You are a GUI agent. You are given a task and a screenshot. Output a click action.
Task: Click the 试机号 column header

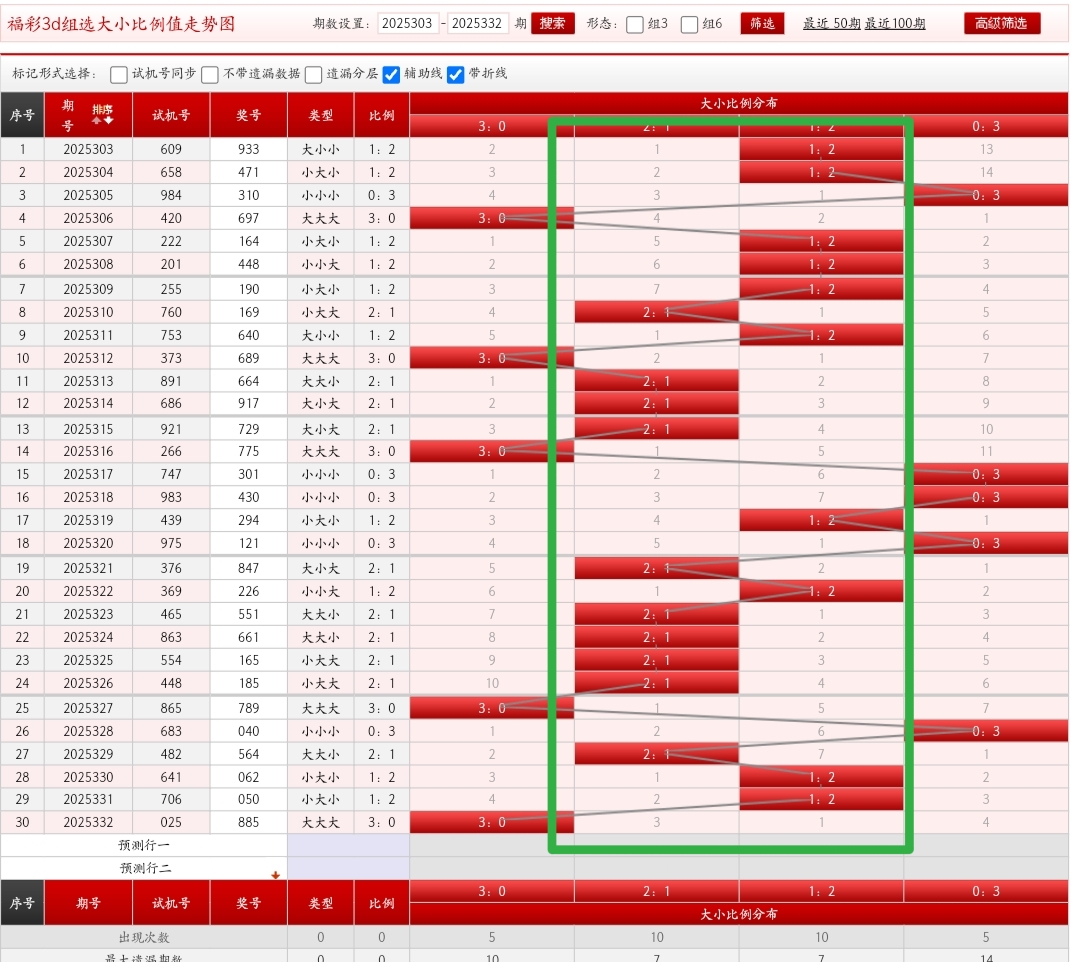pyautogui.click(x=171, y=115)
